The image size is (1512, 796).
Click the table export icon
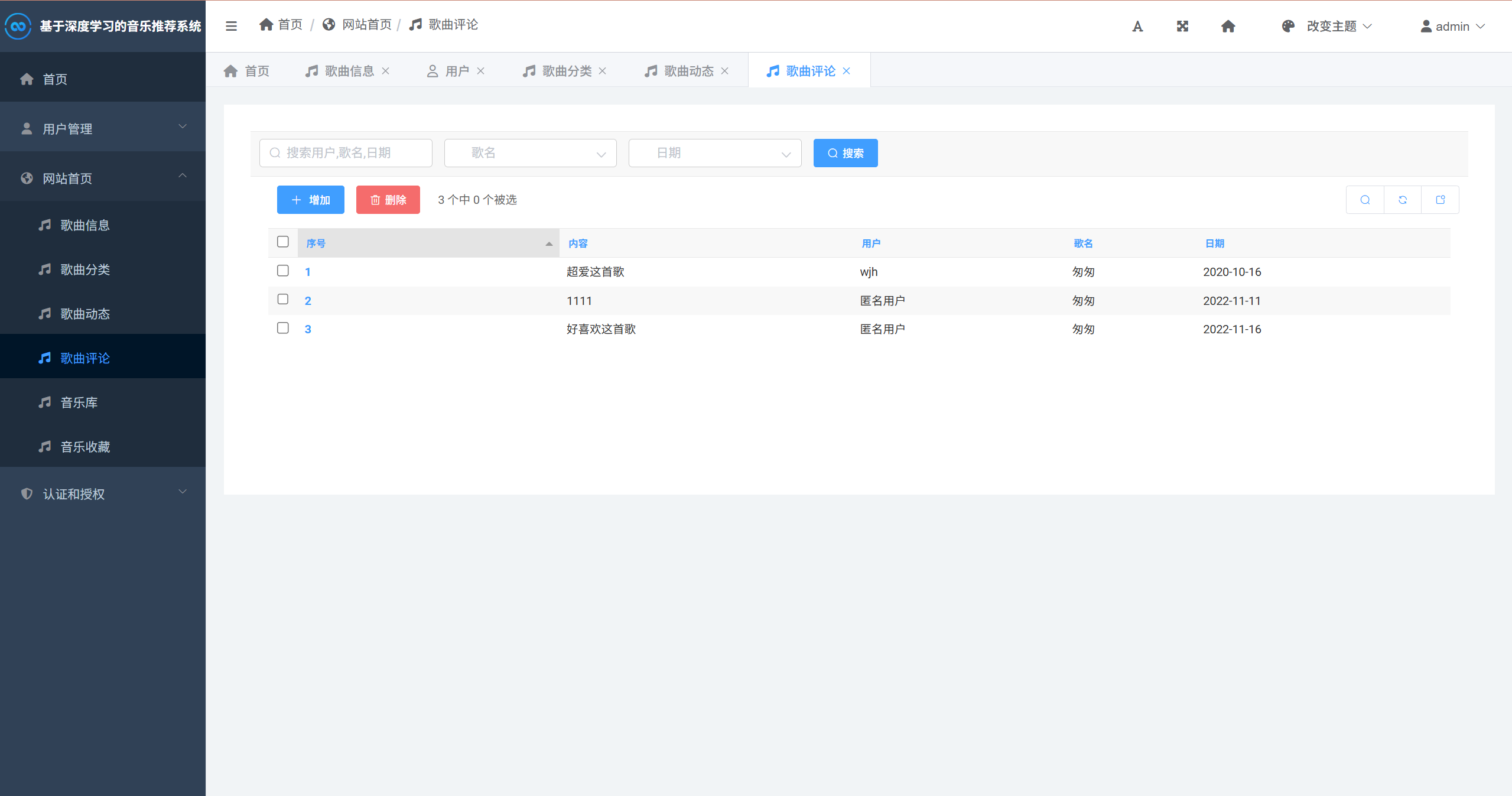coord(1440,200)
